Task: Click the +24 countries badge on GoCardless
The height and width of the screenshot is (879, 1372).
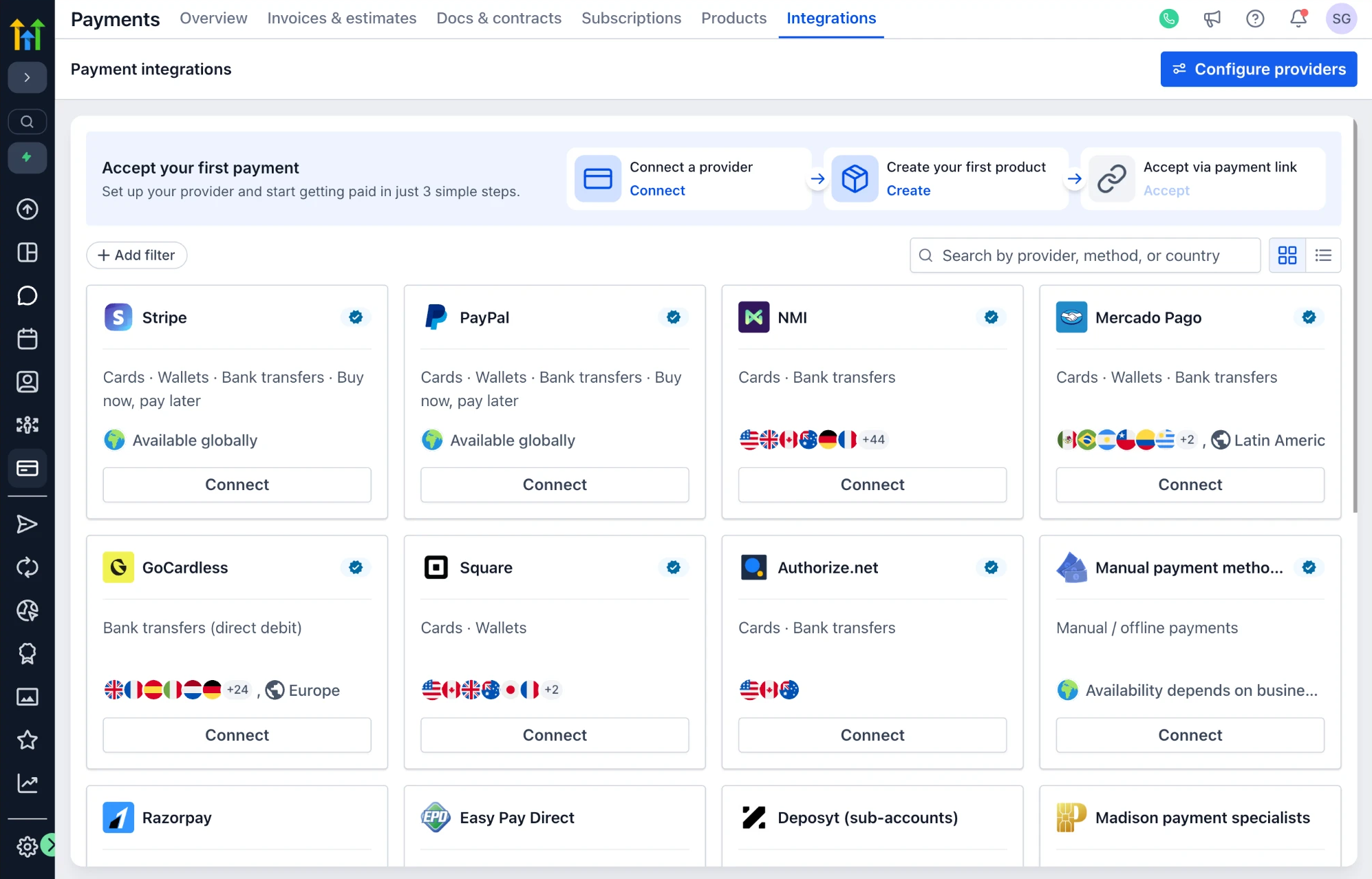Action: click(x=238, y=690)
